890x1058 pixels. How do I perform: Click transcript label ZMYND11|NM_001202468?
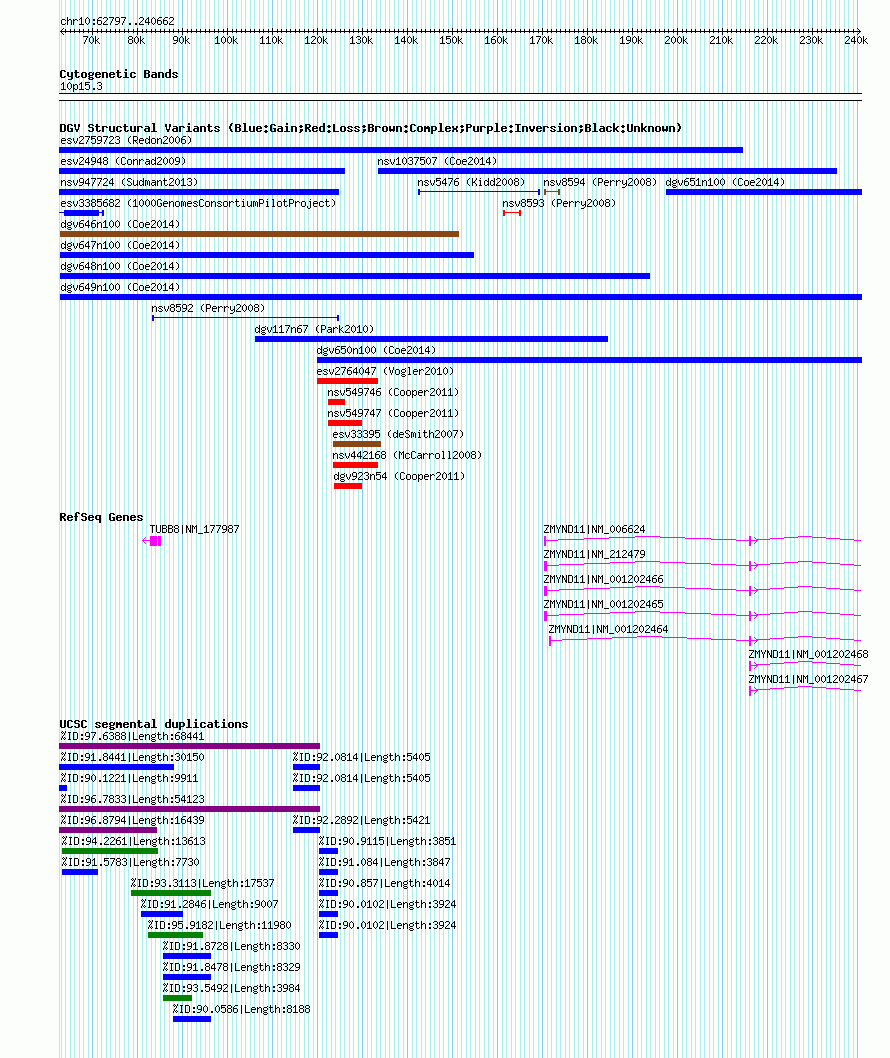pos(808,654)
